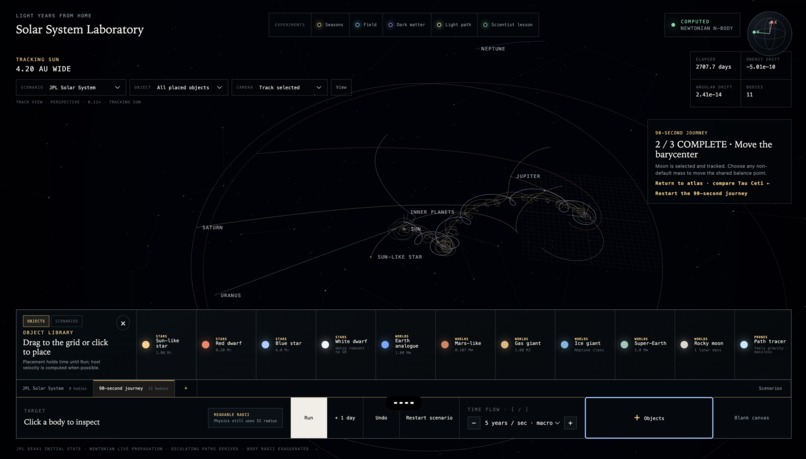Image resolution: width=806 pixels, height=459 pixels.
Task: Click the 4.20 AU WIDE readout
Action: click(x=43, y=69)
